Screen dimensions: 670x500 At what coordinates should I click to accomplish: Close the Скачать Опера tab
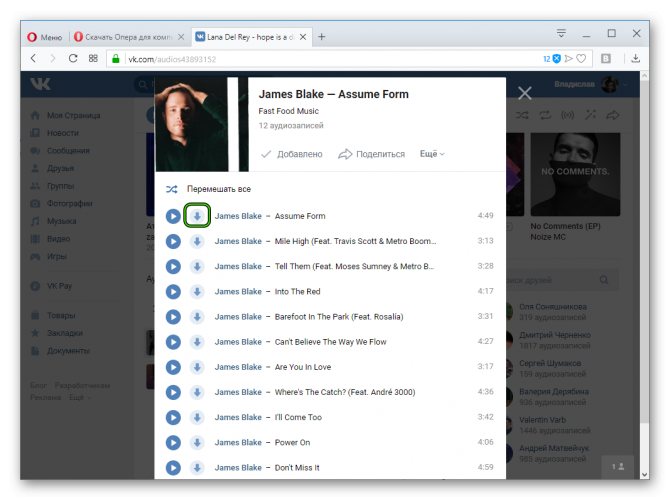181,37
